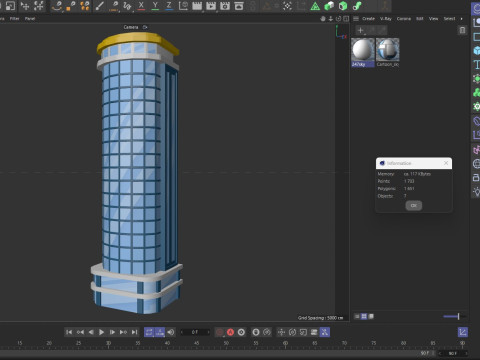Toggle the position key button
The image size is (480, 360).
coord(281,332)
